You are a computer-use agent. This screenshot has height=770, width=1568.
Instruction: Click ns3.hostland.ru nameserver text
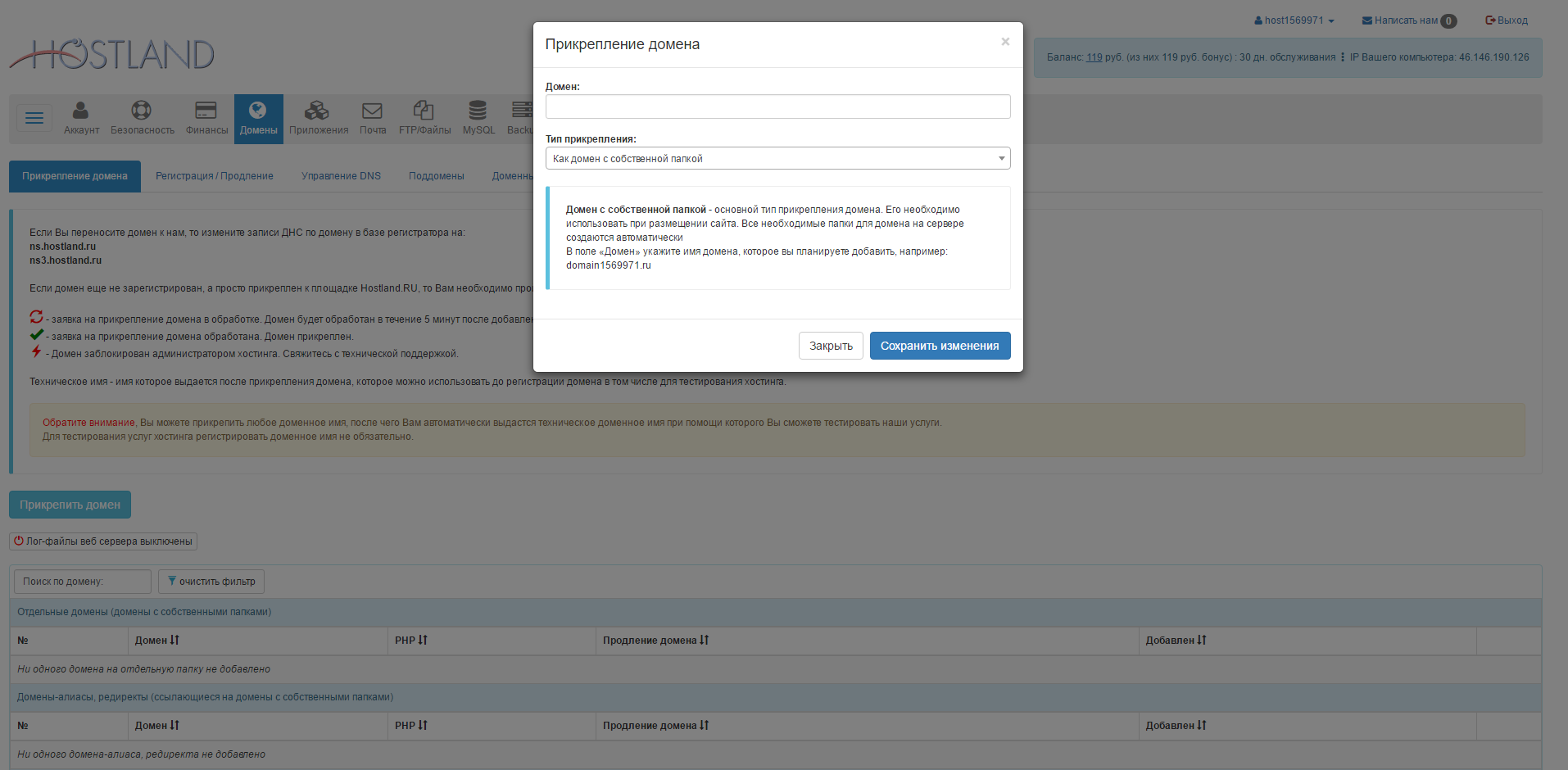click(x=66, y=260)
